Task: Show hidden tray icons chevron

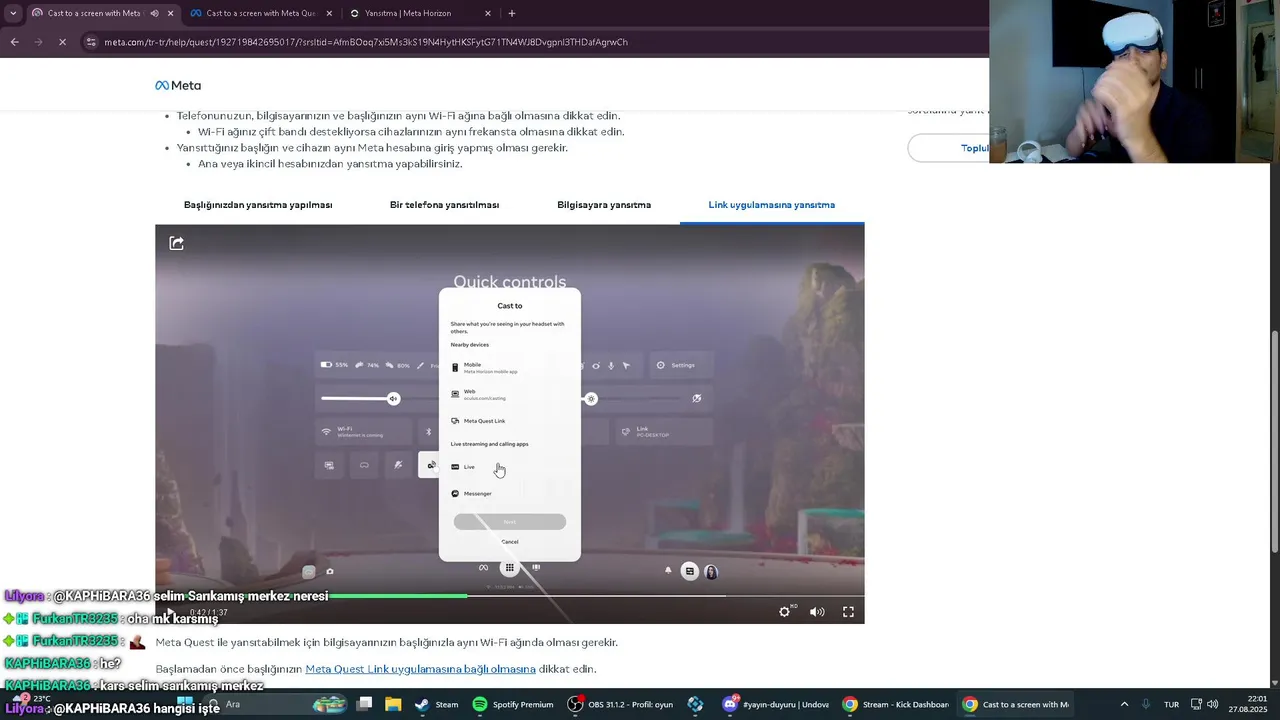Action: (1124, 704)
